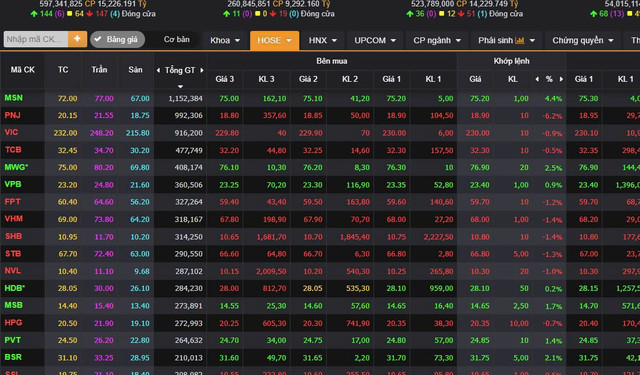Click PNJ percent change -6.2%
Viewport: 640px width, 375px height.
[x=552, y=116]
